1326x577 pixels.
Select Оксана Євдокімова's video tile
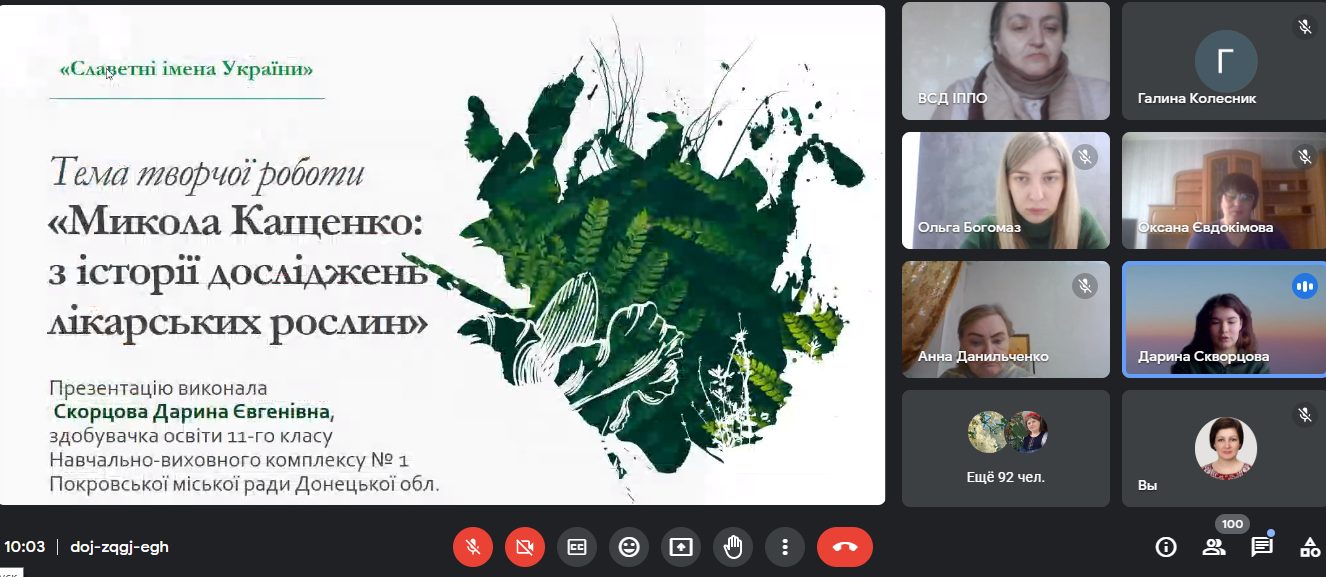tap(1224, 190)
